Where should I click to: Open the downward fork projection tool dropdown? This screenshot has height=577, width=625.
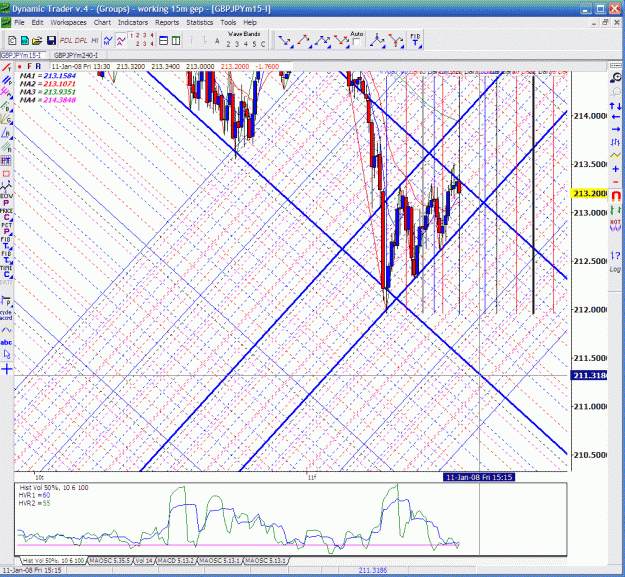point(396,41)
